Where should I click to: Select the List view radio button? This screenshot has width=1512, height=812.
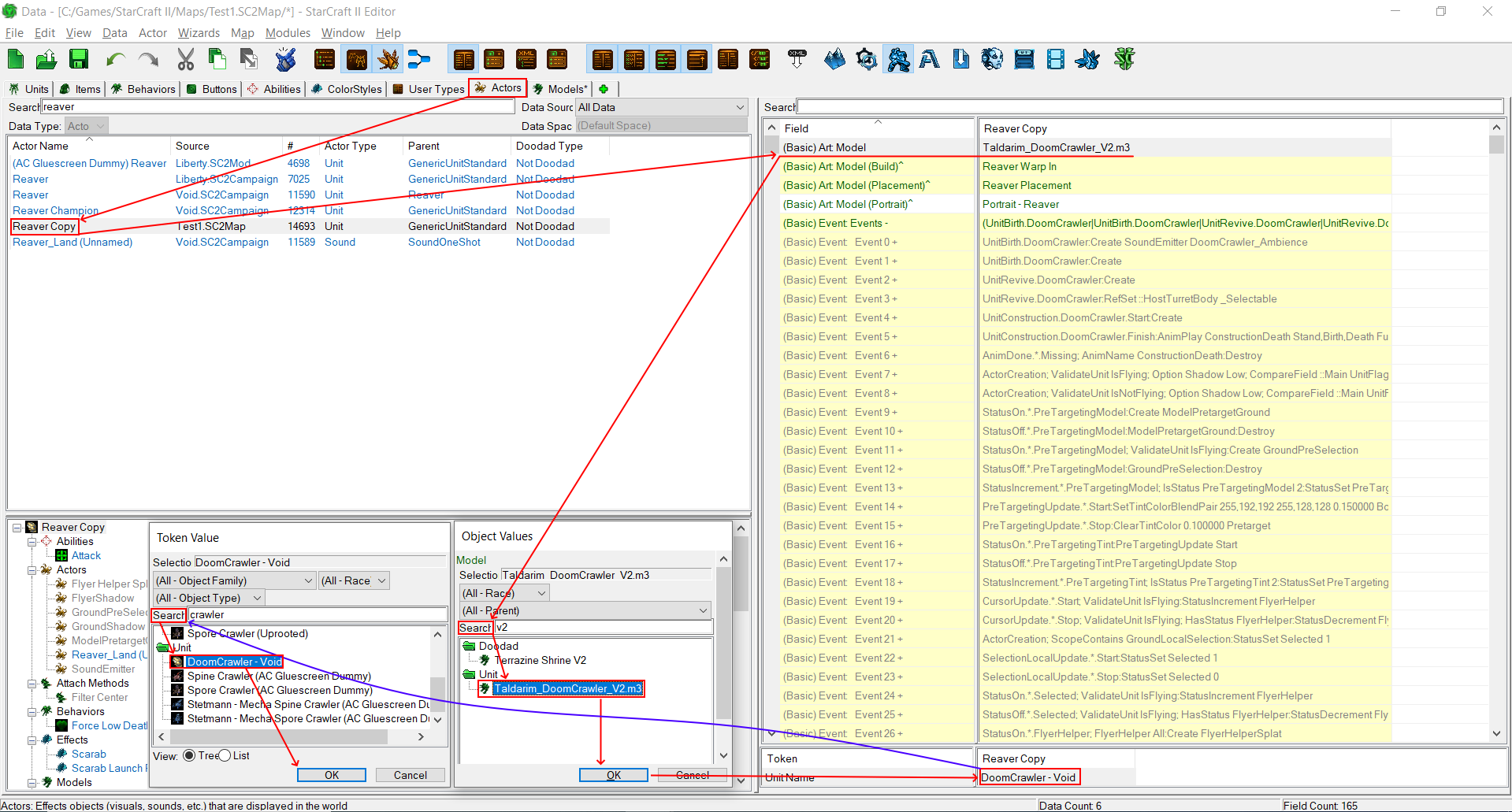tap(225, 755)
